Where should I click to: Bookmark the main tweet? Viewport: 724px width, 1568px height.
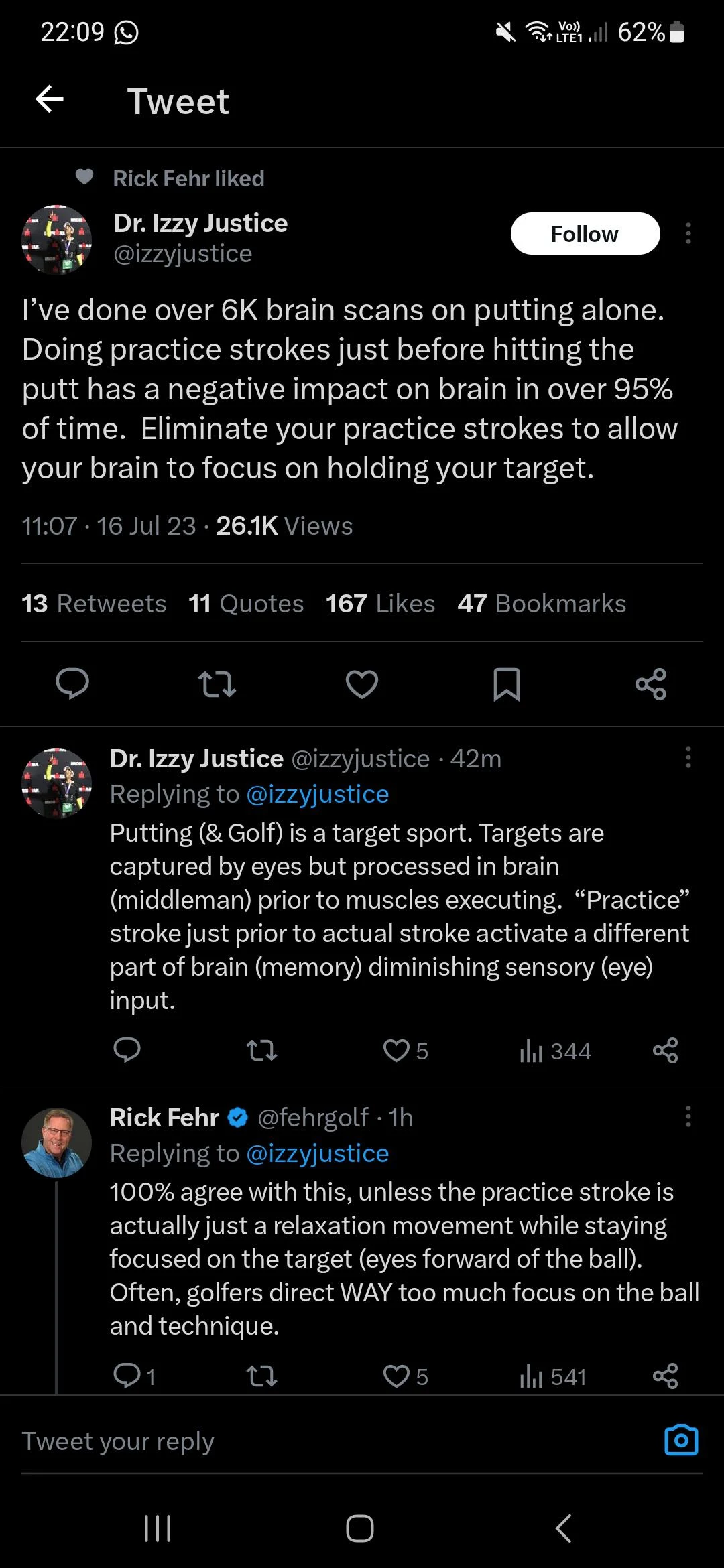(x=507, y=683)
